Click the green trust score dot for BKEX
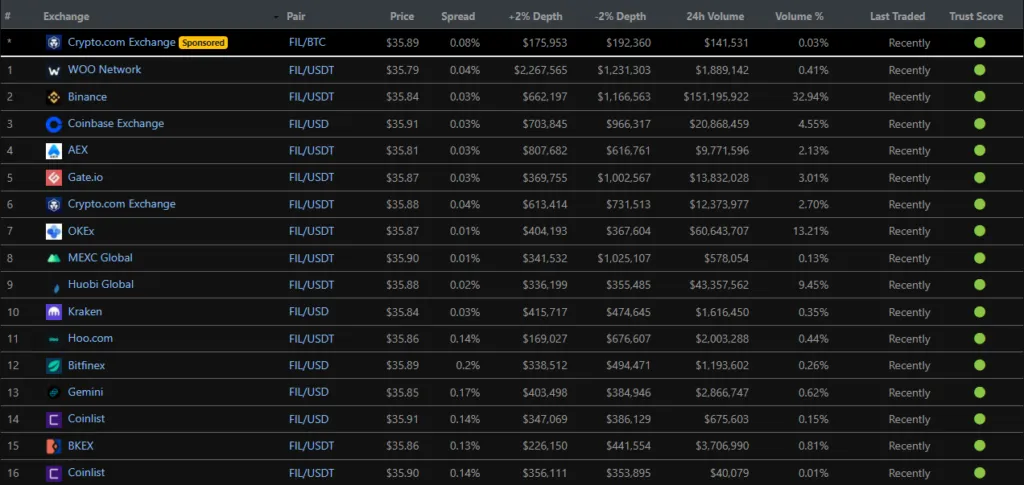Image resolution: width=1024 pixels, height=485 pixels. point(979,445)
